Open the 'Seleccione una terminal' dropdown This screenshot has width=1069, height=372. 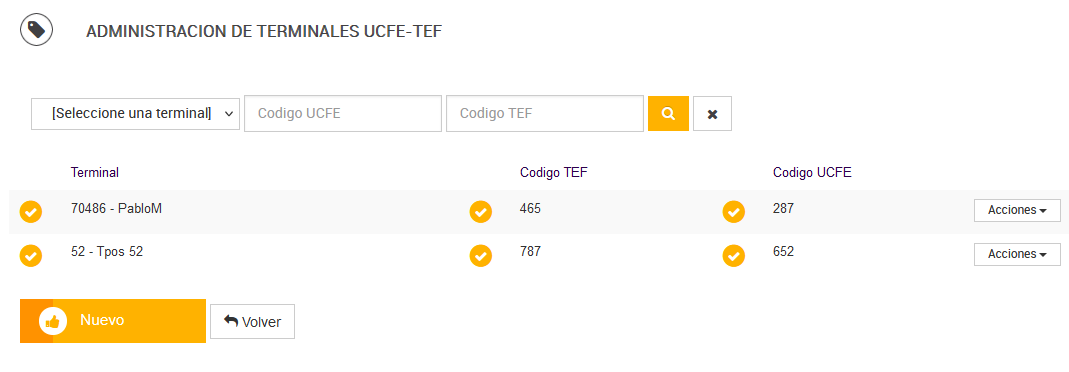136,113
